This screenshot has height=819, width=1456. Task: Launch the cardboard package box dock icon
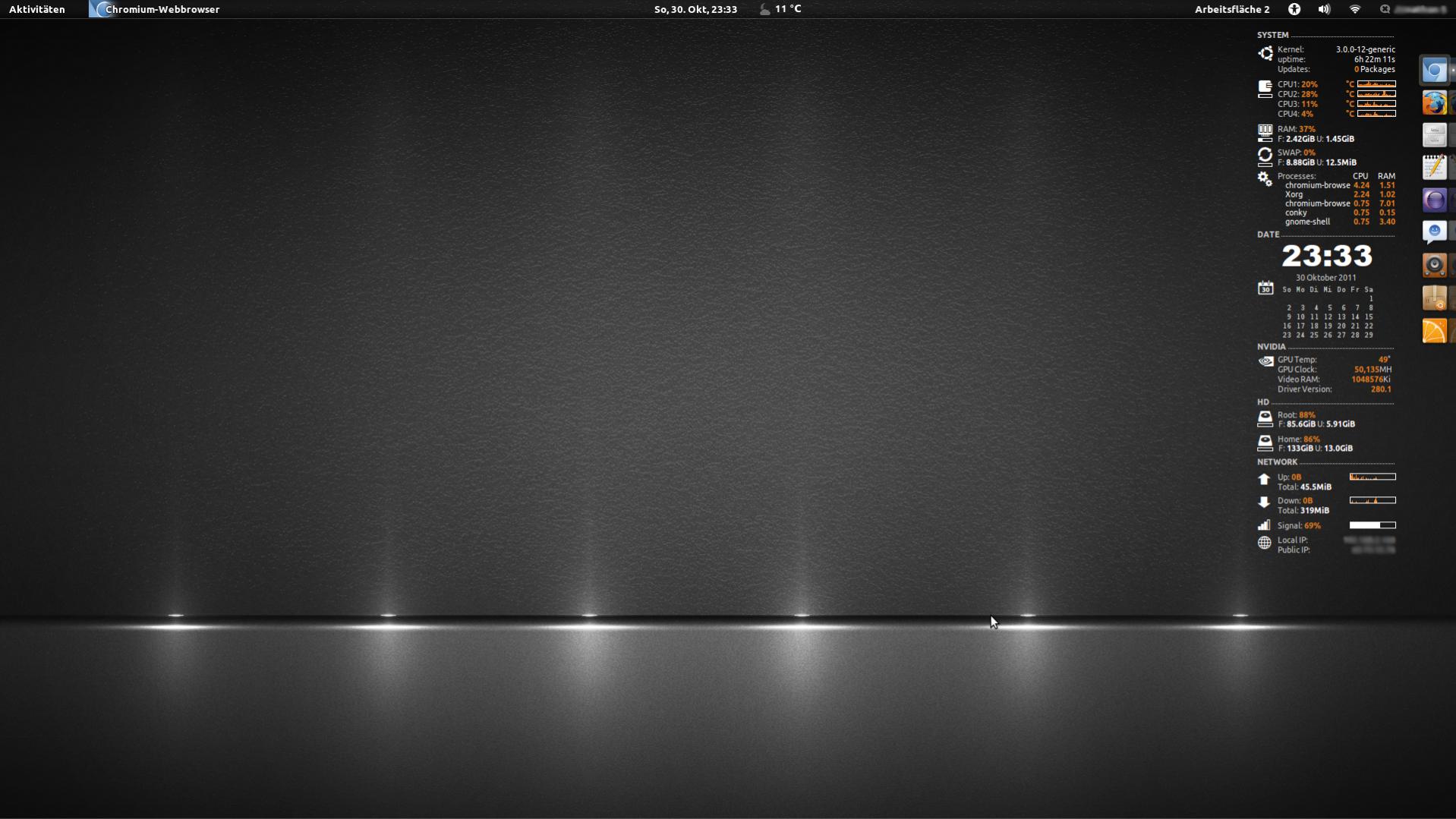(1434, 298)
